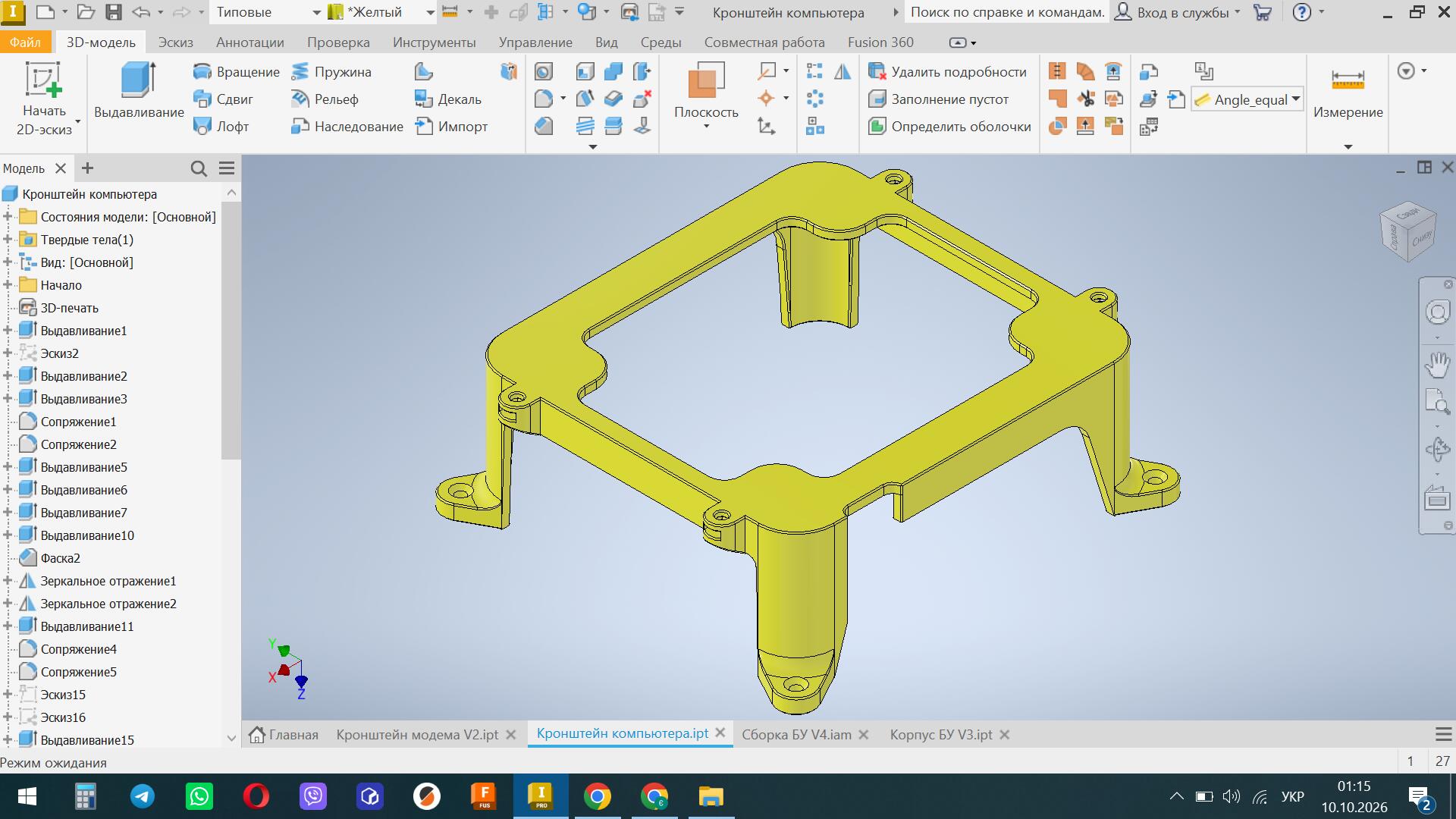Open Telegram from the taskbar
The height and width of the screenshot is (819, 1456).
click(x=143, y=796)
